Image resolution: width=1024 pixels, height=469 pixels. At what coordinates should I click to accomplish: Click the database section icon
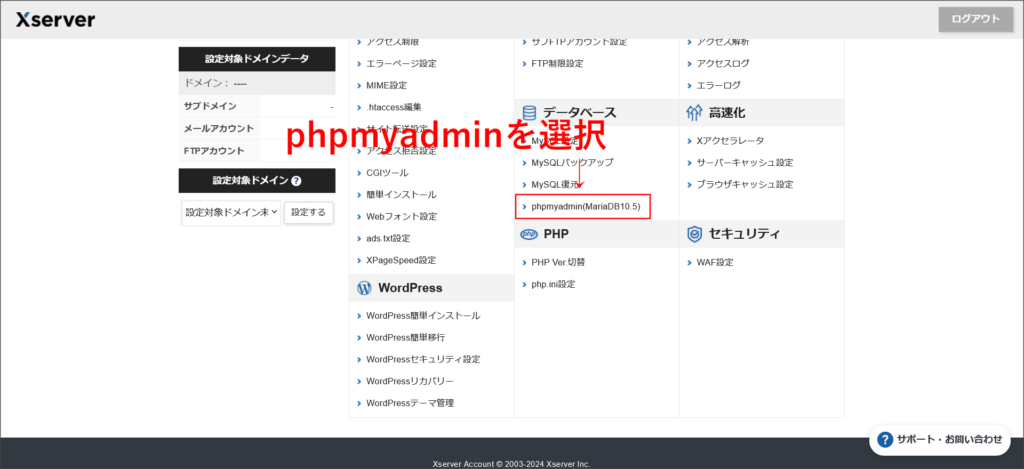coord(529,113)
